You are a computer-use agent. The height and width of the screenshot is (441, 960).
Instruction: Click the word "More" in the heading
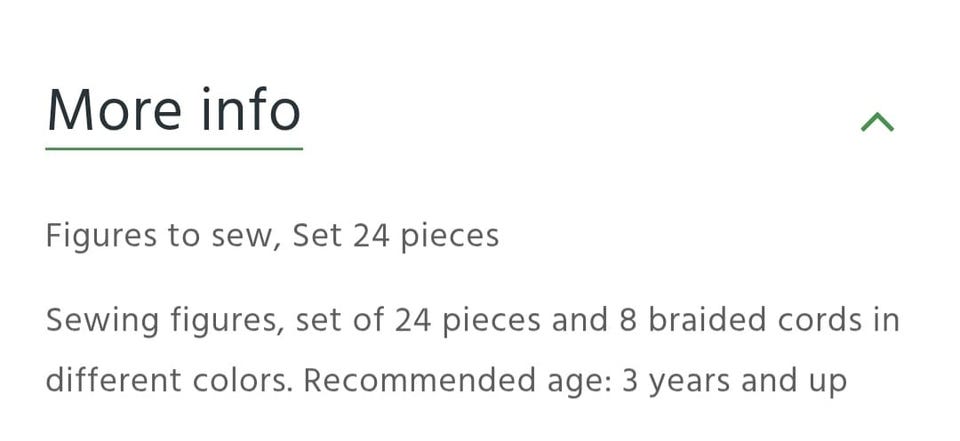point(108,110)
